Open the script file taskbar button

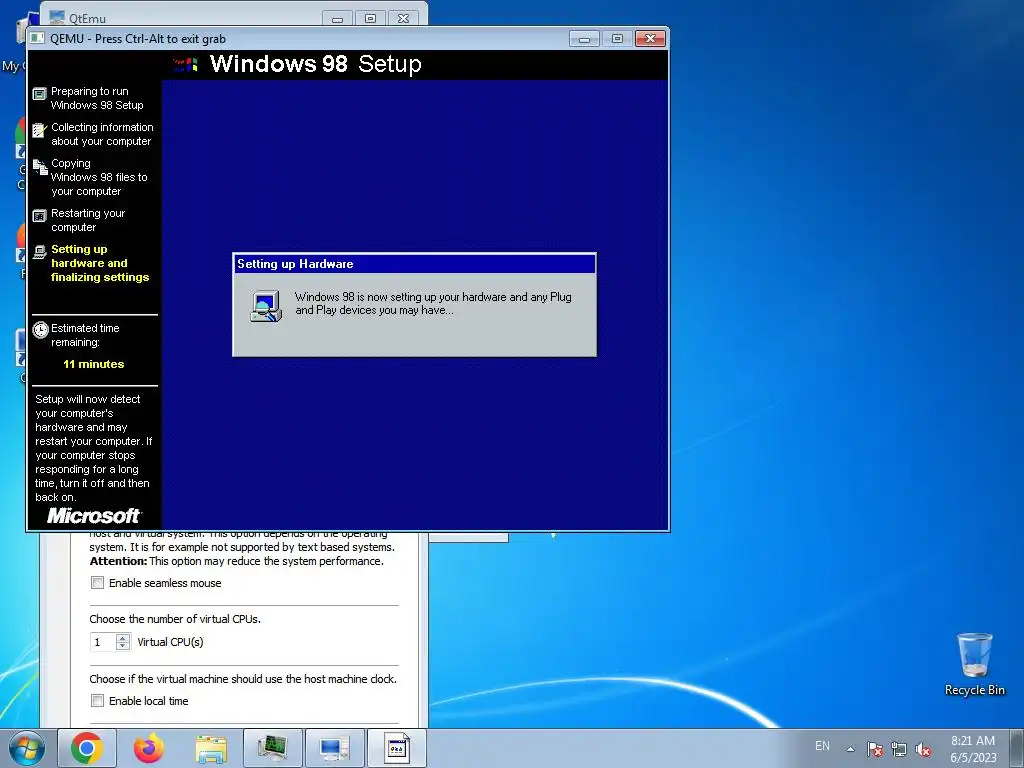point(396,748)
